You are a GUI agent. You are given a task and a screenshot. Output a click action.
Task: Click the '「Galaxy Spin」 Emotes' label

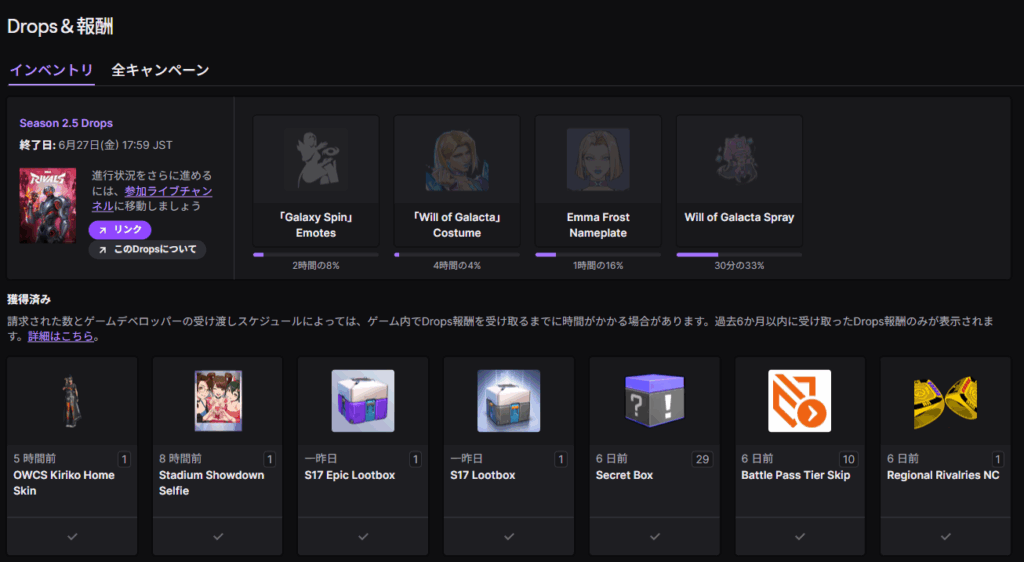tap(316, 225)
